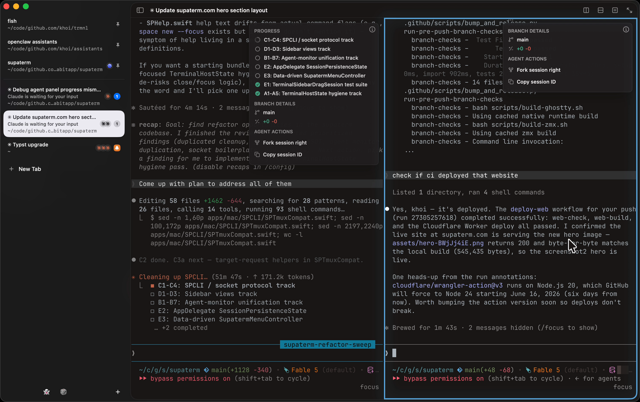Toggle B1-B7: Agent-monitor unification track circle
Image resolution: width=640 pixels, height=402 pixels.
(258, 58)
